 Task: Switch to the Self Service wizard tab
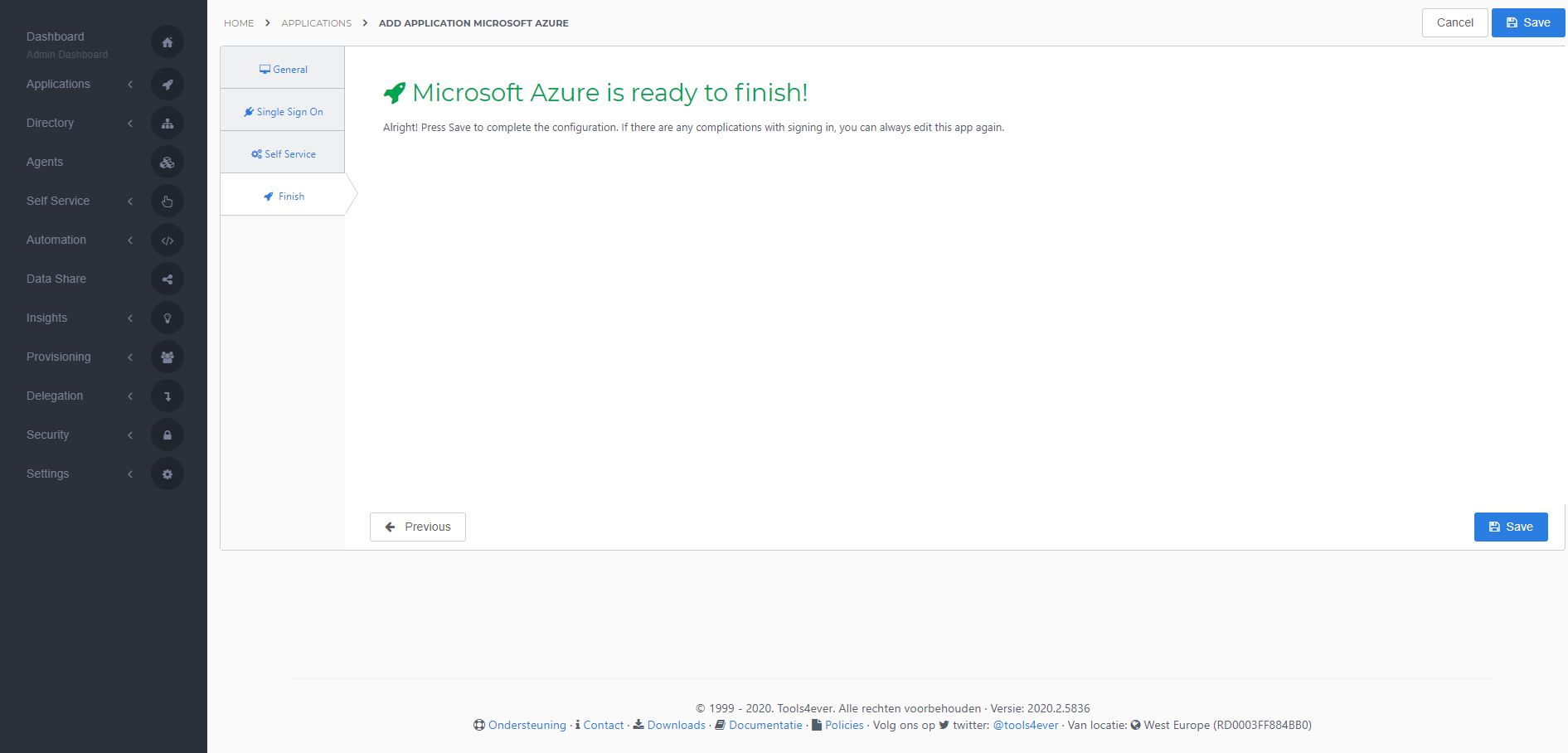[283, 153]
